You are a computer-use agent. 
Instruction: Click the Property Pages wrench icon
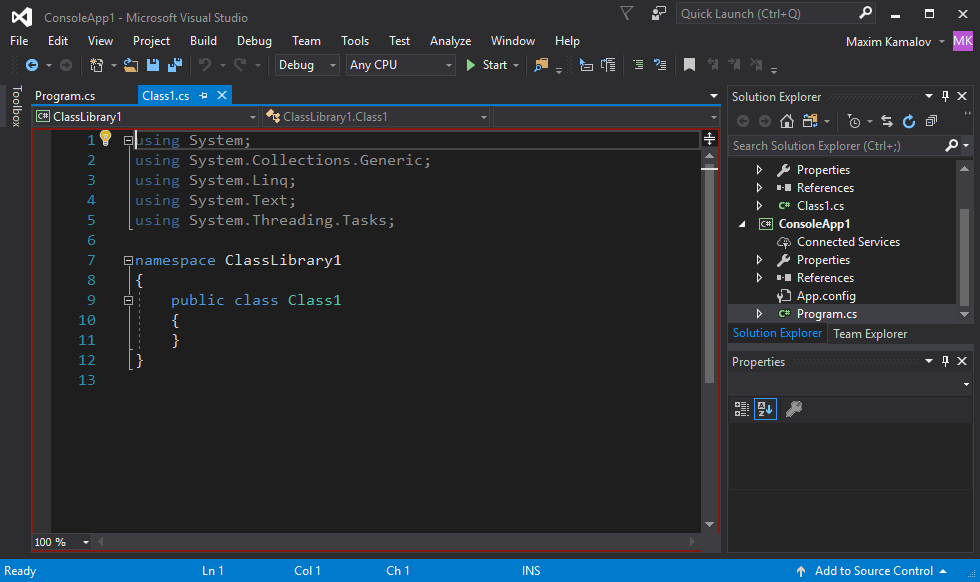(x=794, y=409)
